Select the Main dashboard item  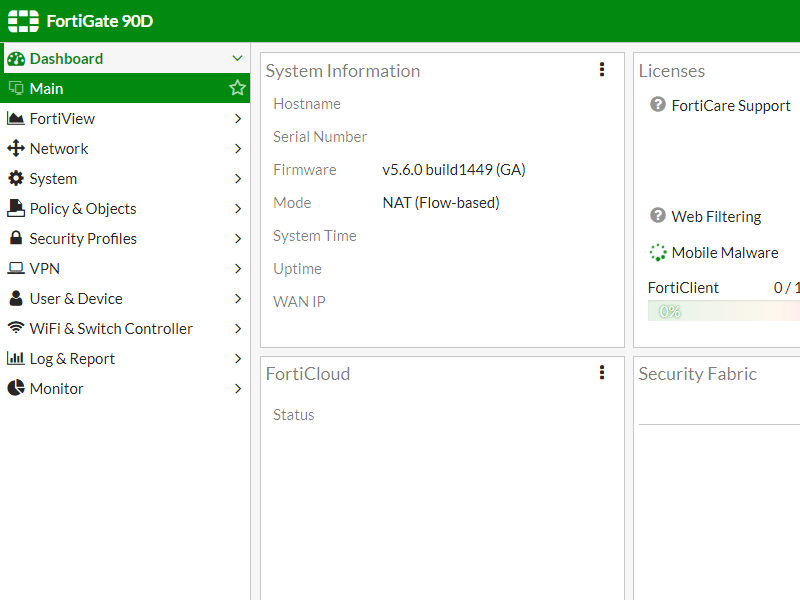[125, 88]
